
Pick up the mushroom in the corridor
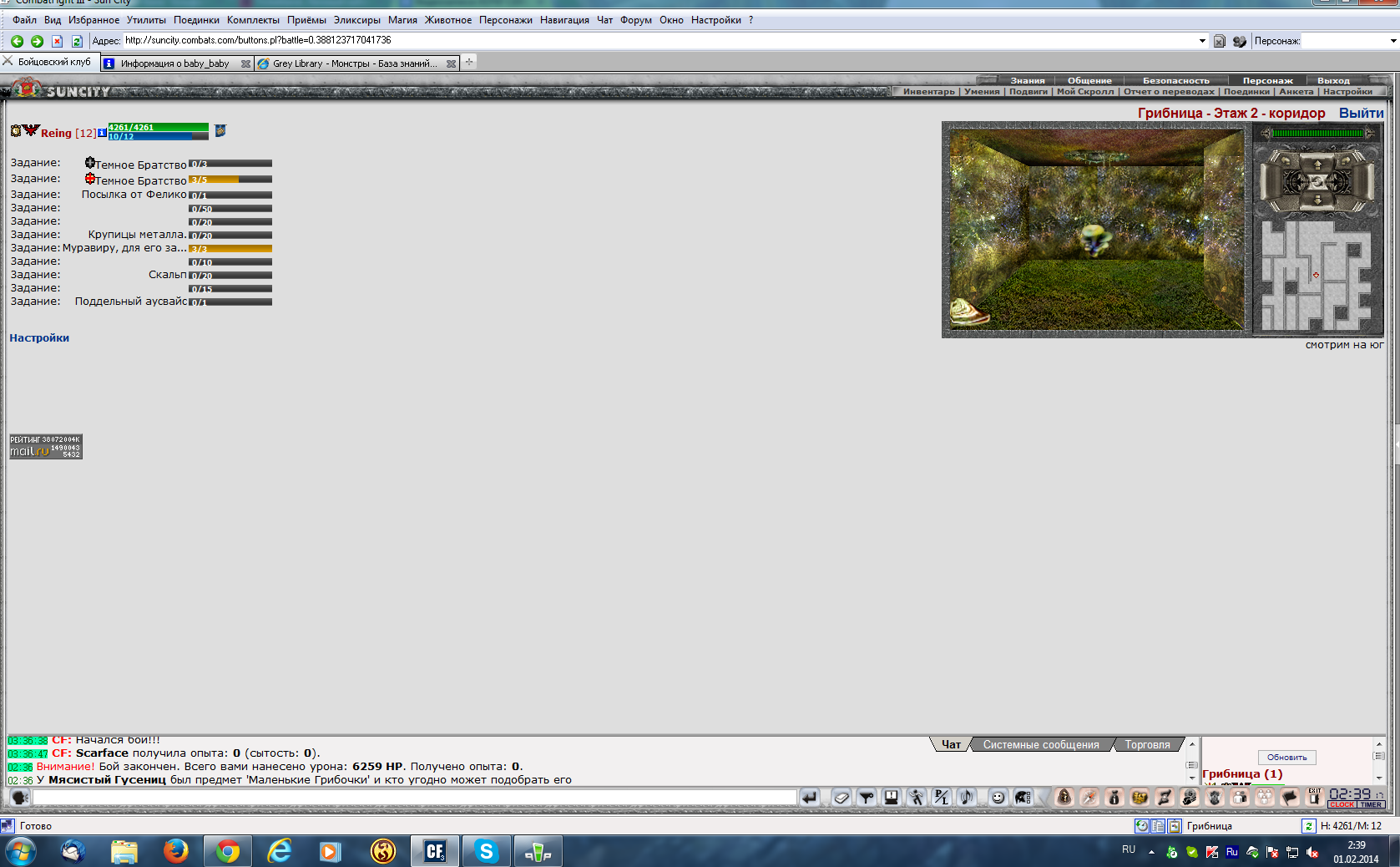(x=1095, y=240)
